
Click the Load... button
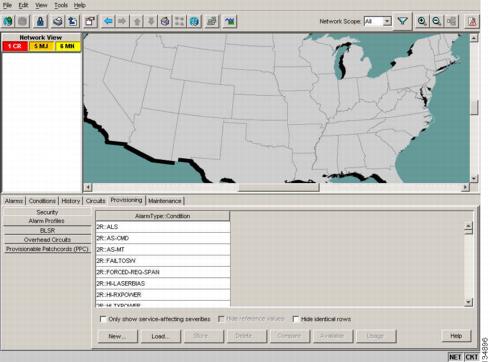(x=161, y=336)
